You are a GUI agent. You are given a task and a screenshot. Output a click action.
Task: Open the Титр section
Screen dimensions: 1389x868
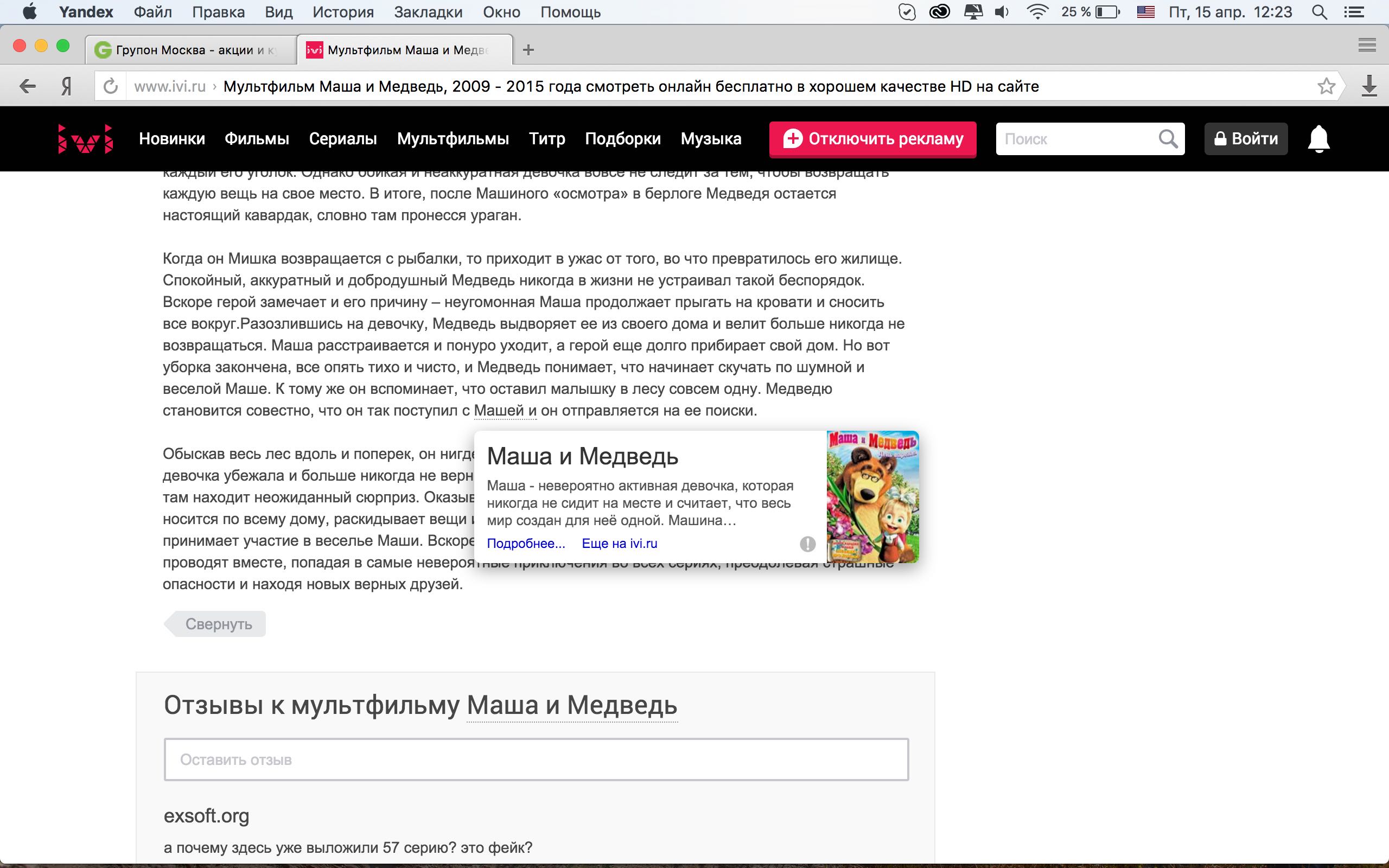547,139
